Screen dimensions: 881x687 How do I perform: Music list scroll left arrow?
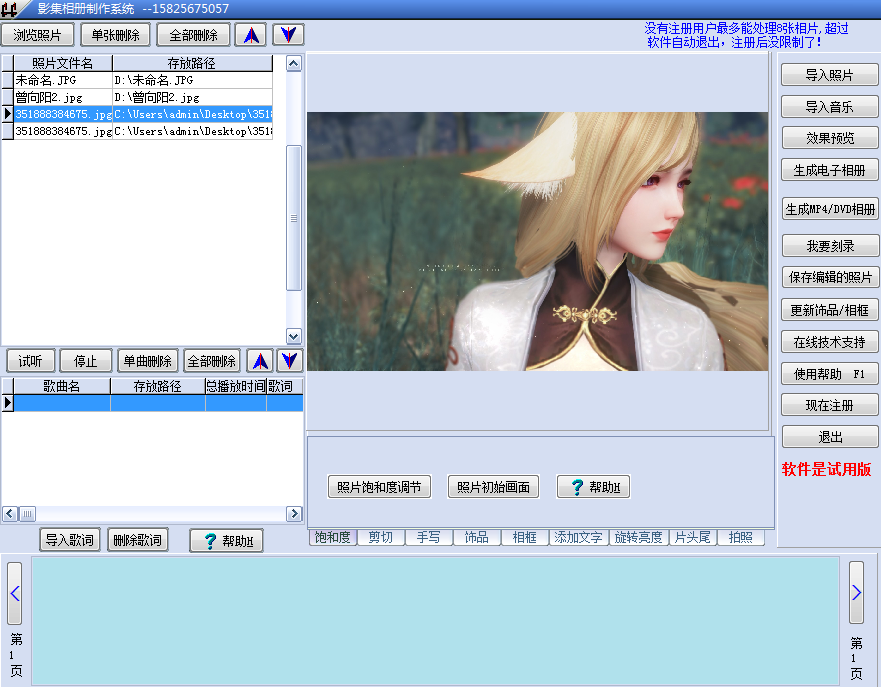point(10,513)
